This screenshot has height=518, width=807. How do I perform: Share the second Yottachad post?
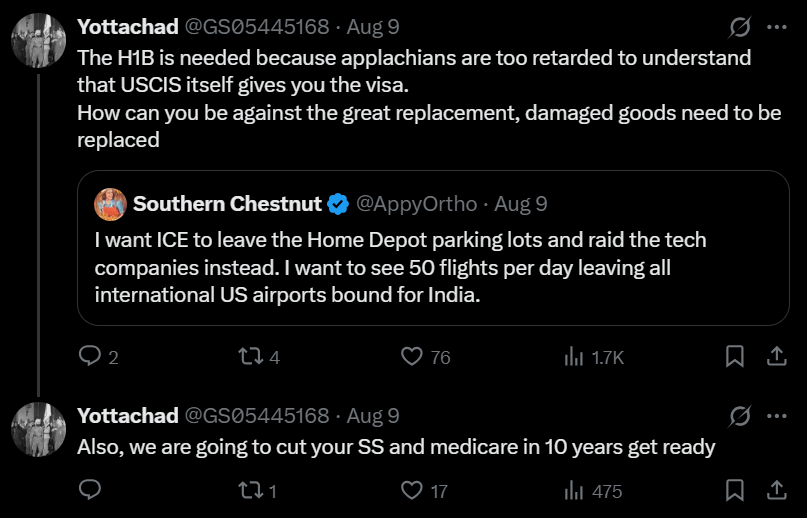click(776, 490)
